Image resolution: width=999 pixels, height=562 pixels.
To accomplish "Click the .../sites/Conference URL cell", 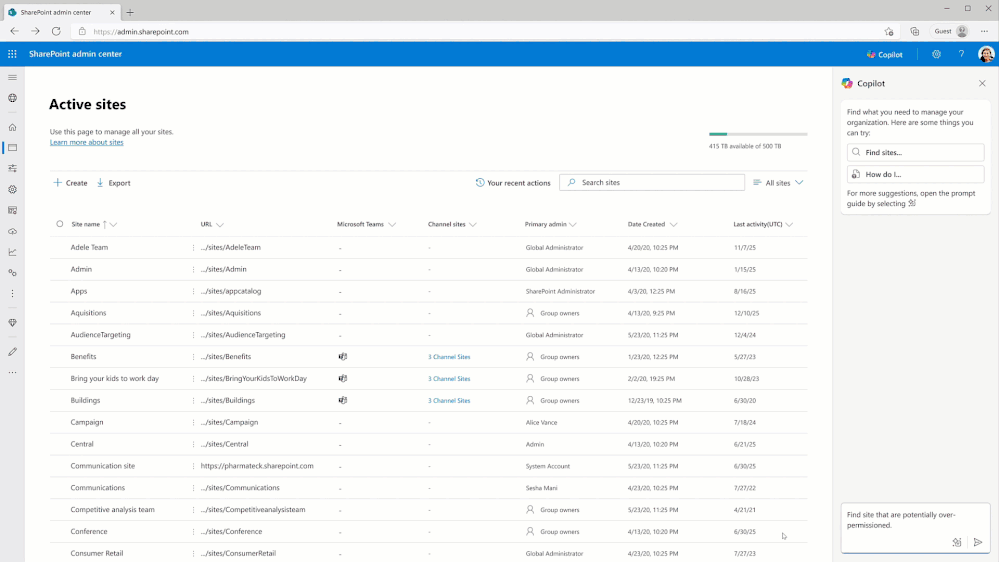I will 231,531.
